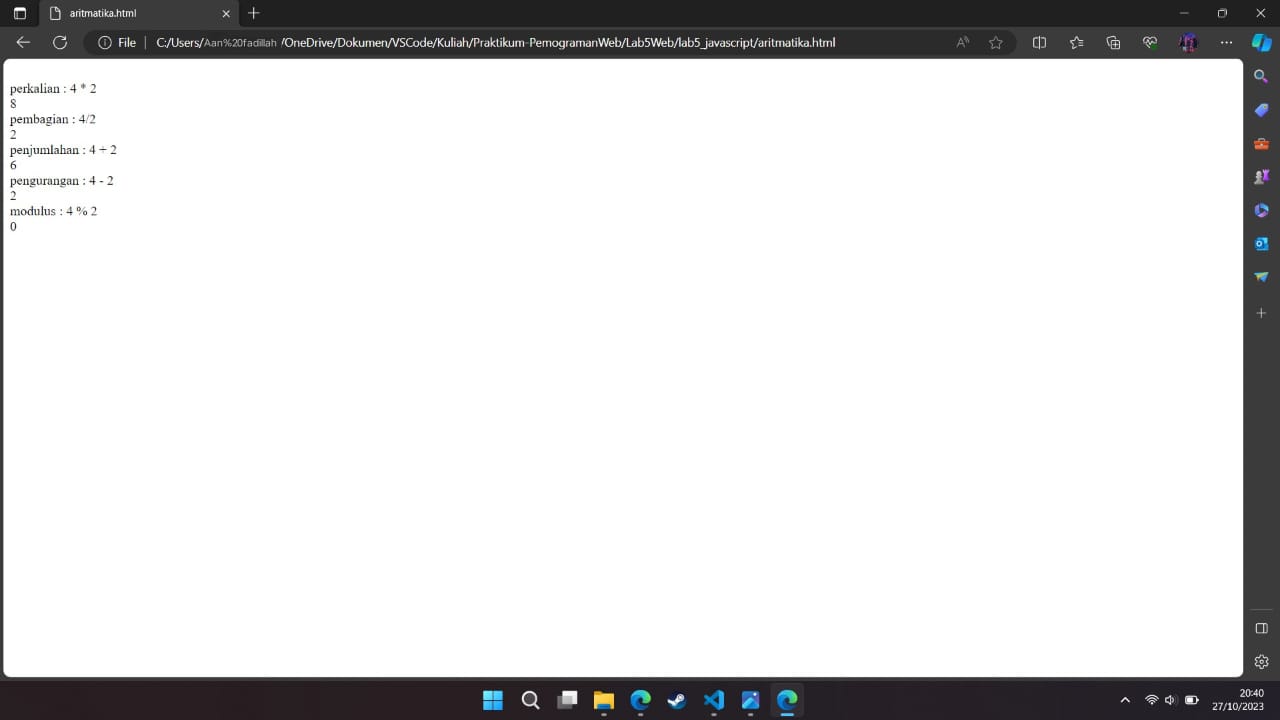Reload the aritmatika.html page
Screen dimensions: 1280x720
(x=60, y=42)
